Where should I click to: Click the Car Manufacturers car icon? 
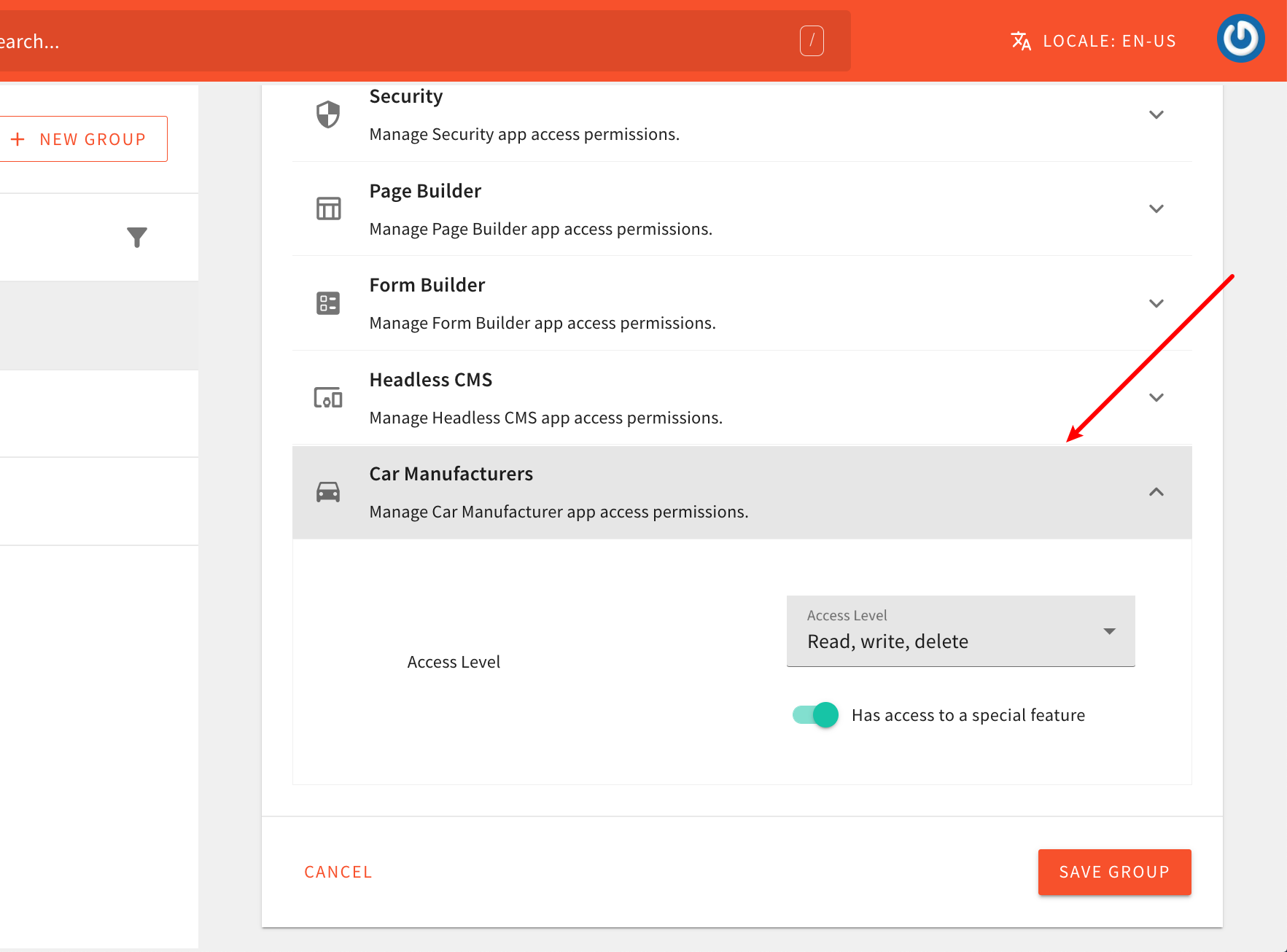pos(327,492)
